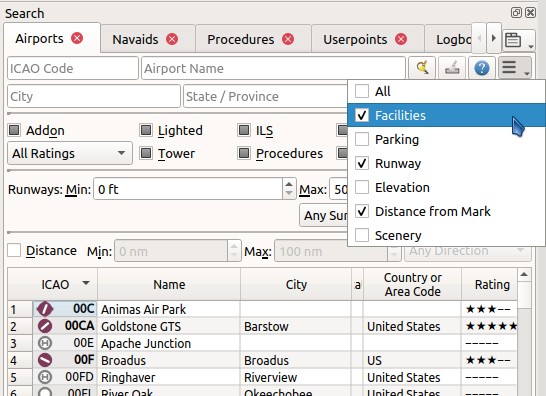Increase runway minimum length stepper
The width and height of the screenshot is (546, 396).
tap(289, 184)
